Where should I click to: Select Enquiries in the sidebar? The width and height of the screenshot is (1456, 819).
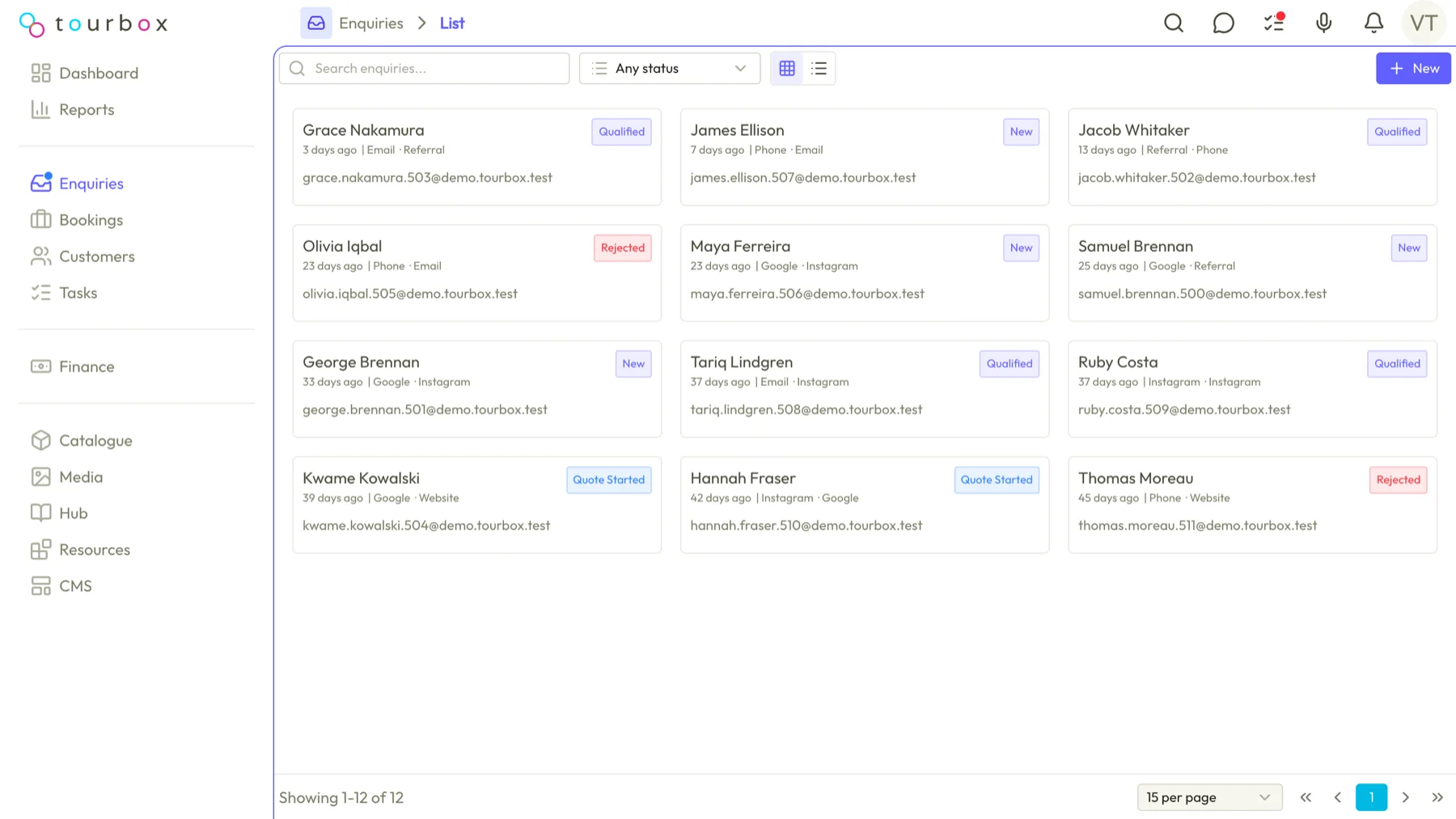point(78,183)
